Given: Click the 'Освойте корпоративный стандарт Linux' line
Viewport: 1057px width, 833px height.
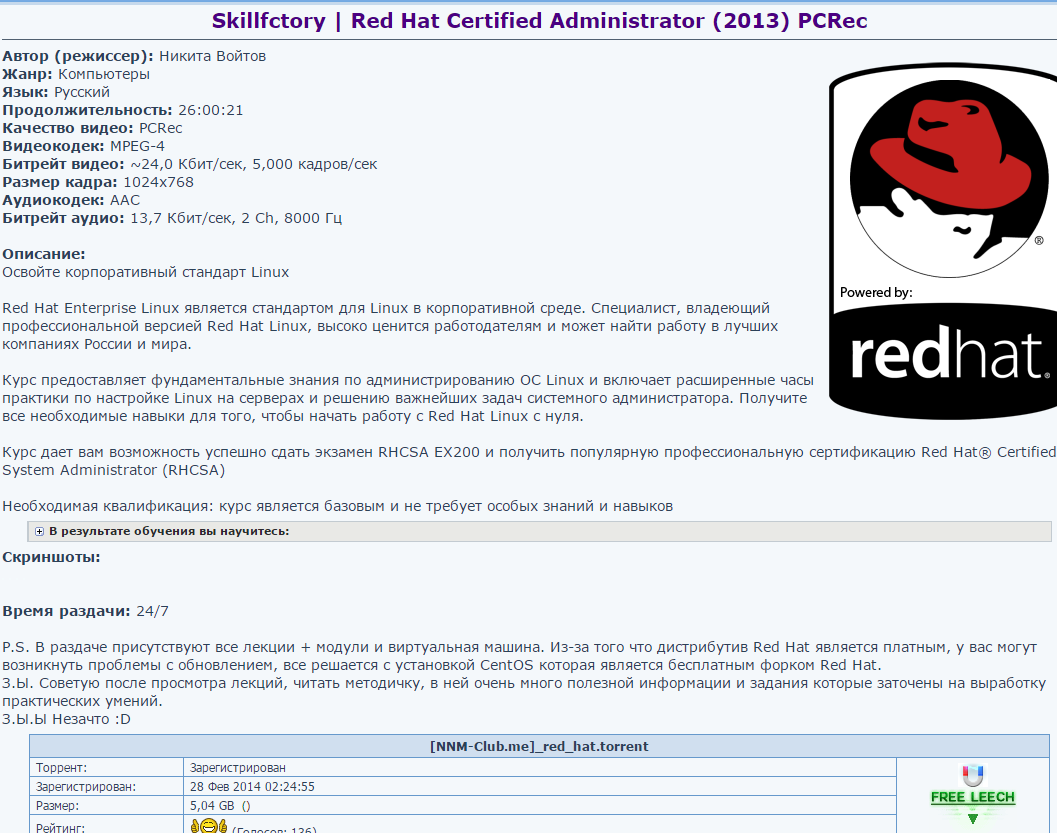Looking at the screenshot, I should coord(146,272).
